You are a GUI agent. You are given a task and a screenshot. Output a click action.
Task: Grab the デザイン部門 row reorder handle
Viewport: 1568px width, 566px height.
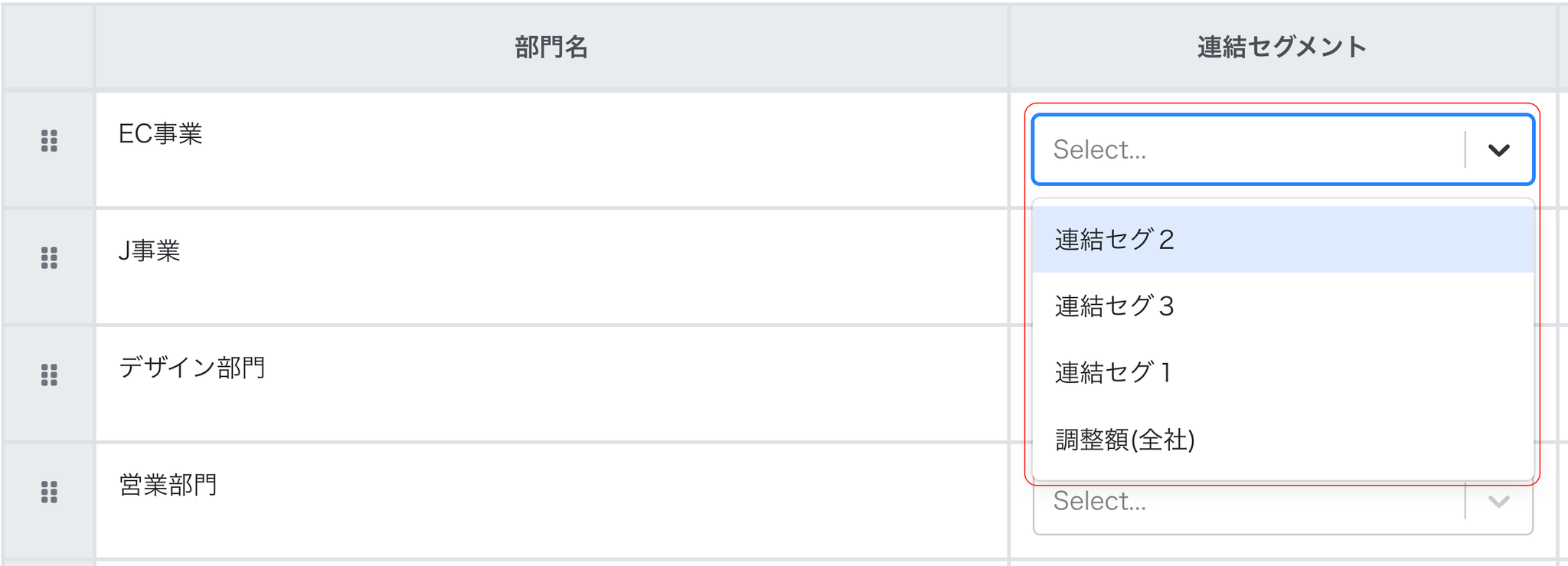pyautogui.click(x=49, y=375)
